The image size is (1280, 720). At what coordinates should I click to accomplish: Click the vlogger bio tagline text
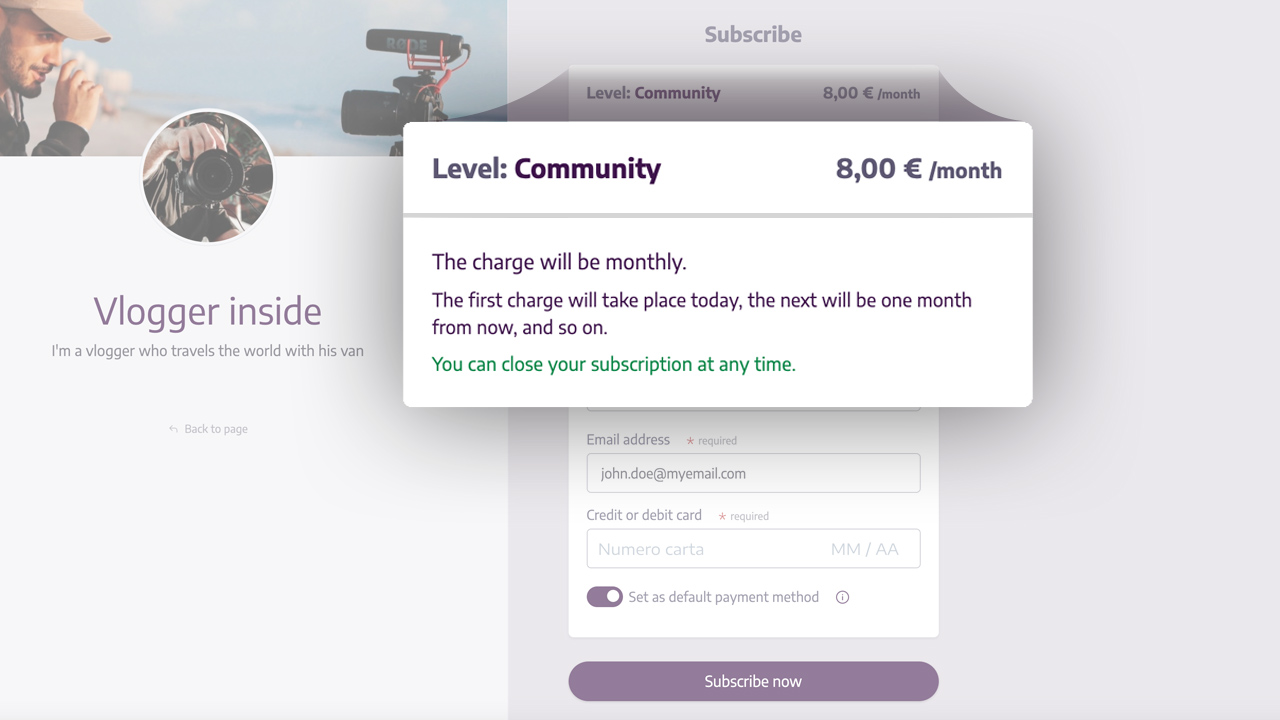pos(207,350)
